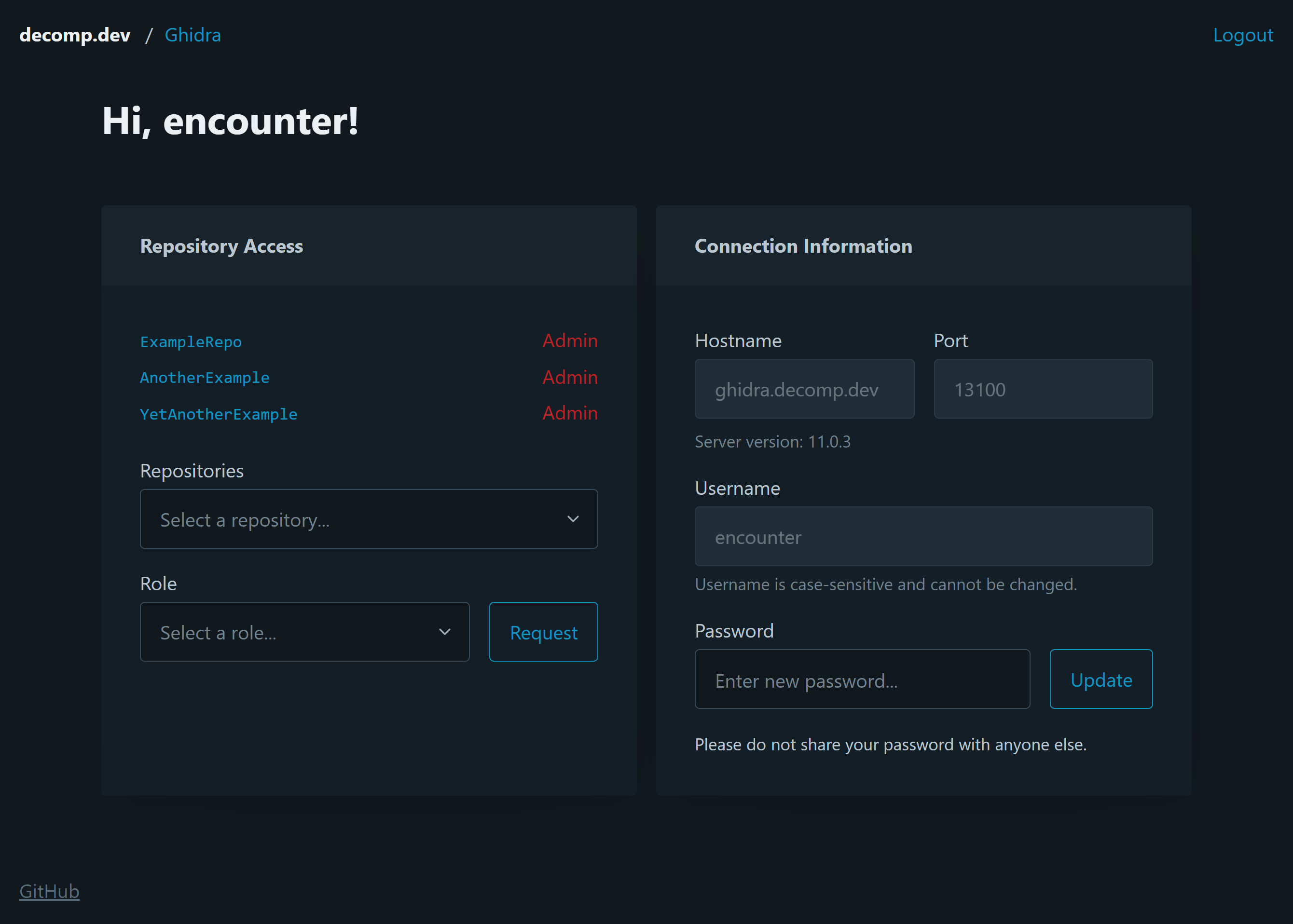Go to decomp.dev home title
Image resolution: width=1293 pixels, height=924 pixels.
pyautogui.click(x=75, y=35)
